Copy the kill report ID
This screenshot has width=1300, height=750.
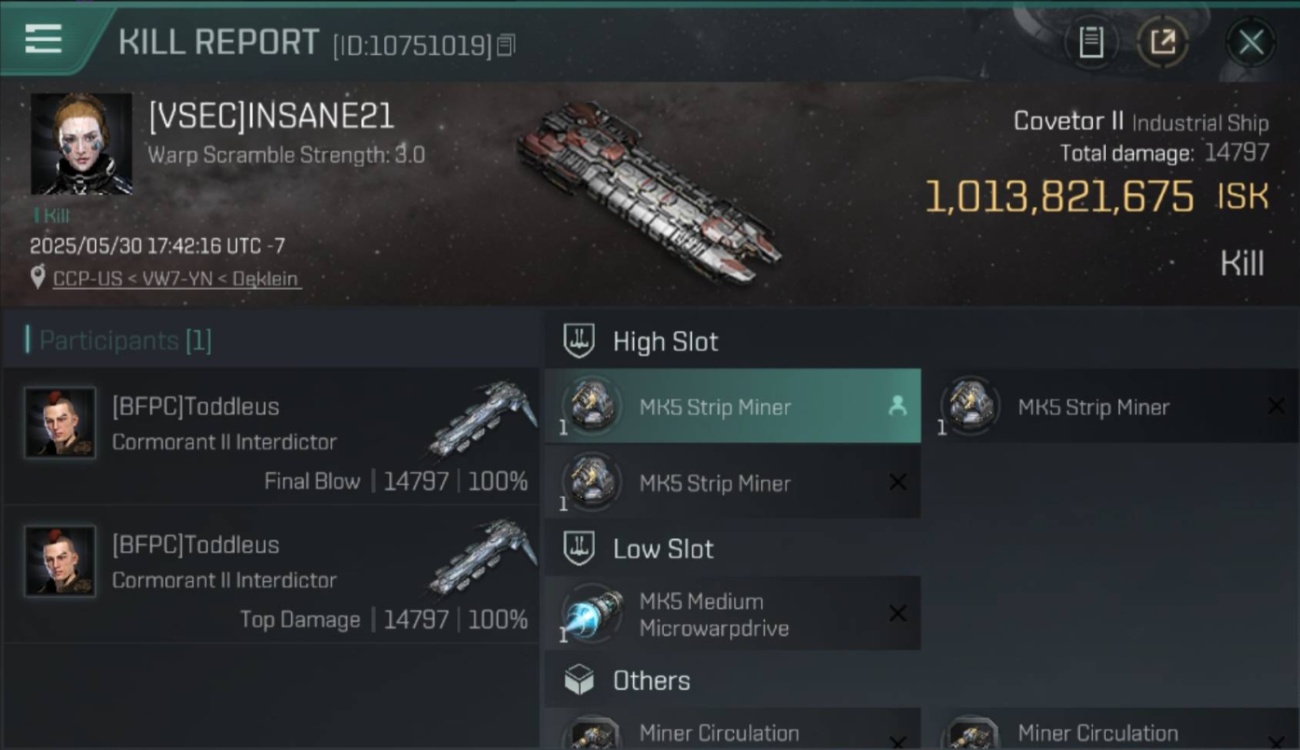[x=506, y=45]
